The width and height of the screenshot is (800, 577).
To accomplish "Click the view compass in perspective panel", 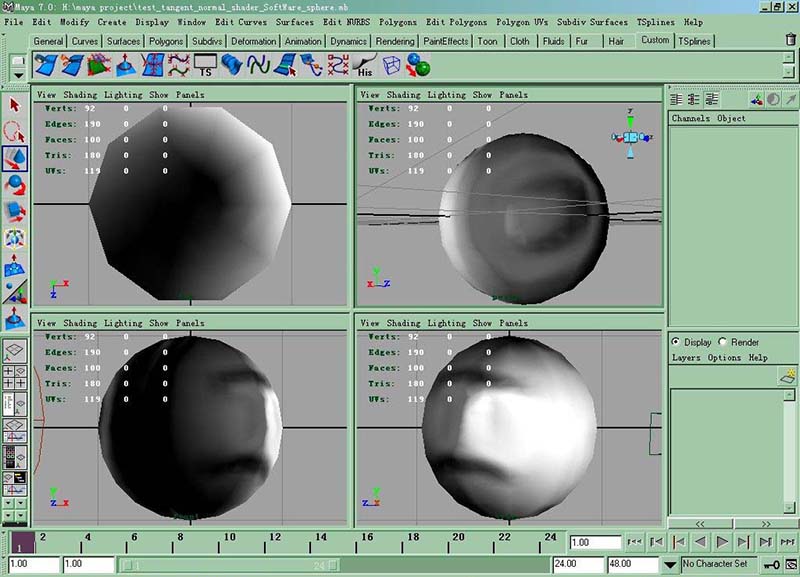I will point(631,136).
